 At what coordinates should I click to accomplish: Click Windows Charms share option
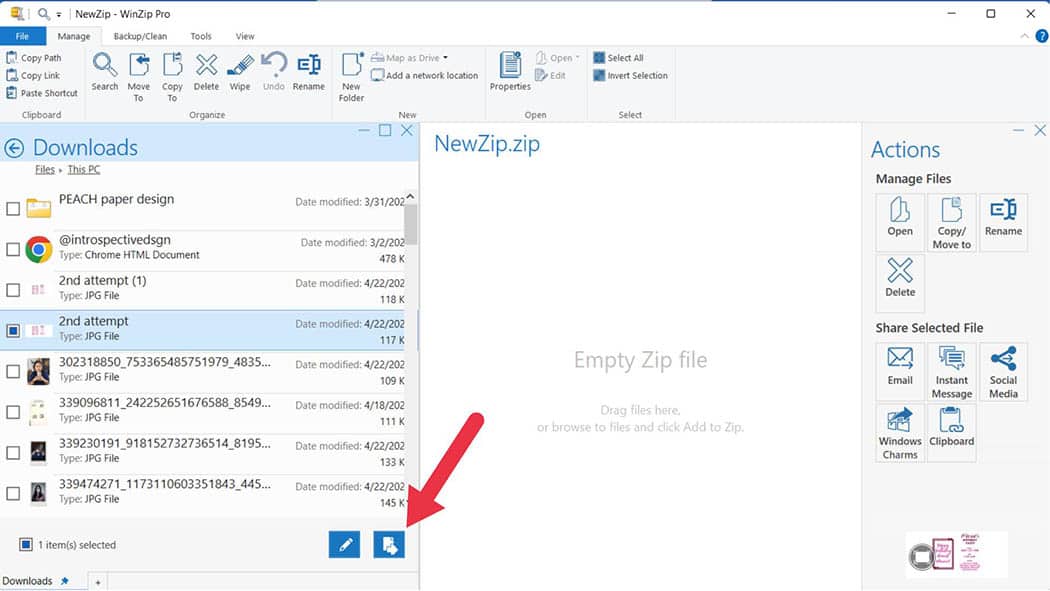click(x=900, y=433)
